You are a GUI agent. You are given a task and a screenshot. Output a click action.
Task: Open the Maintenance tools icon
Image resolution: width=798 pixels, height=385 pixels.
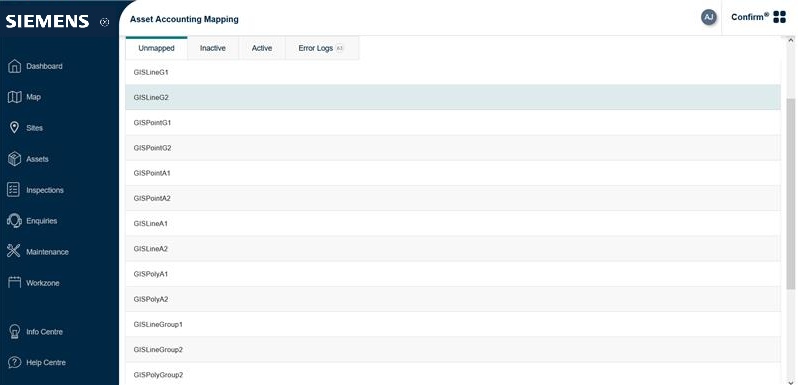click(14, 252)
